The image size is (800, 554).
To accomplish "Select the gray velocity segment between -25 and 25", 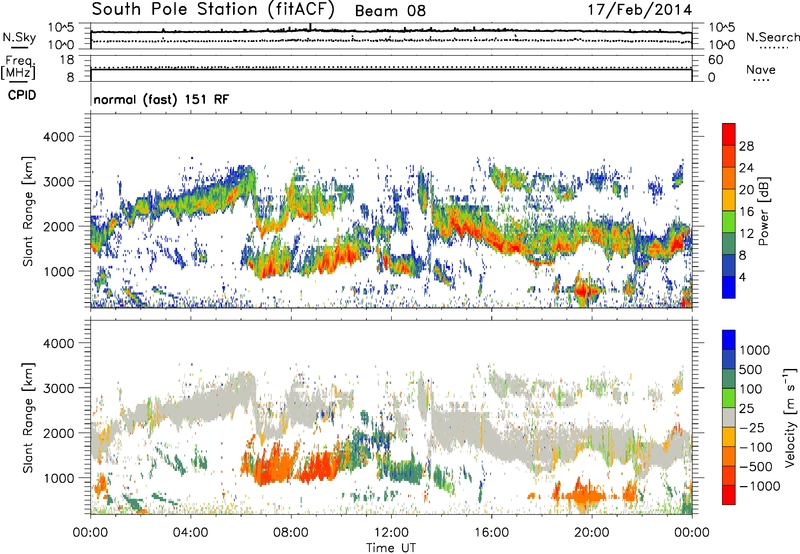I will click(729, 417).
